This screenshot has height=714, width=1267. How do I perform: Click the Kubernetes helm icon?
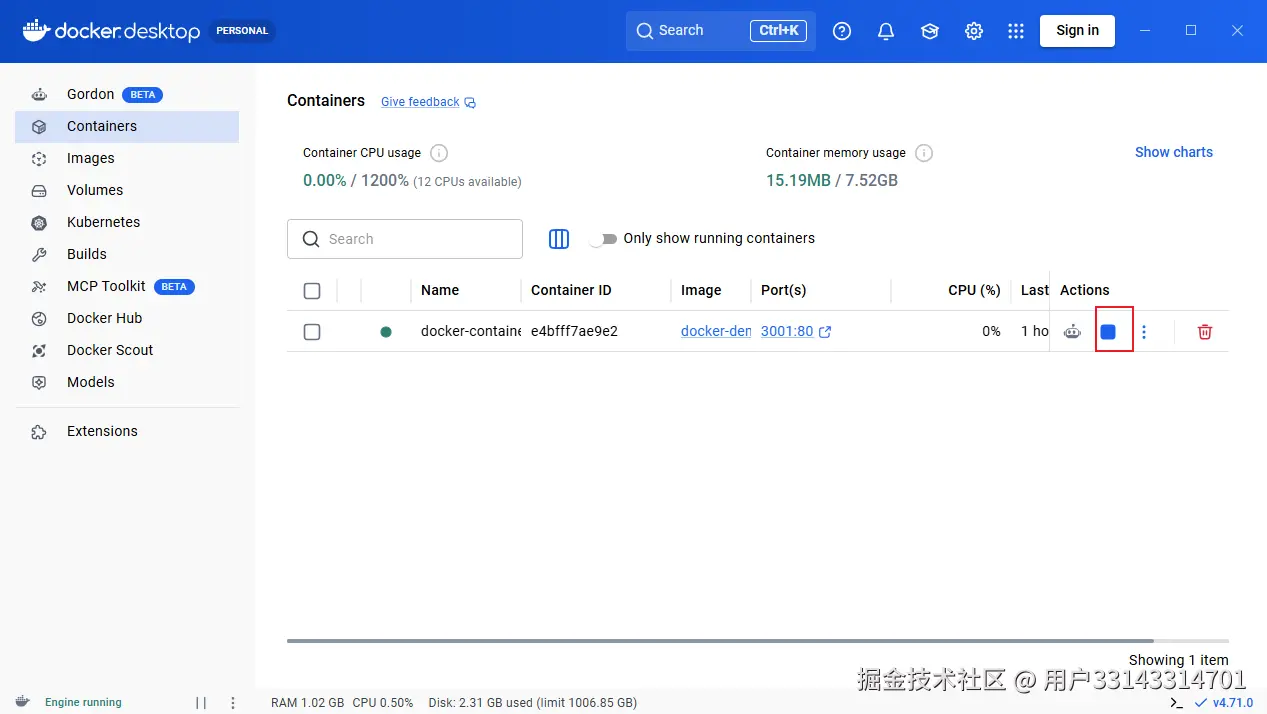click(x=39, y=222)
